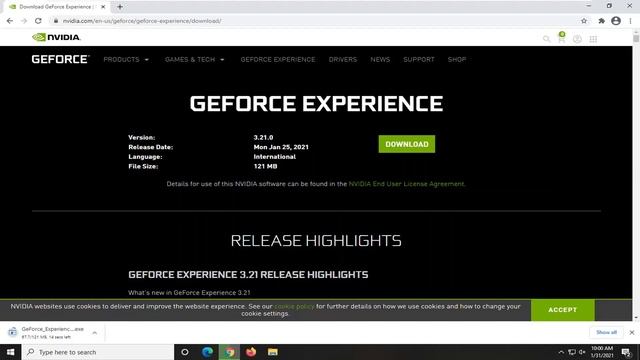Click the NVIDIA logo in the header
This screenshot has height=360, width=640.
[56, 38]
